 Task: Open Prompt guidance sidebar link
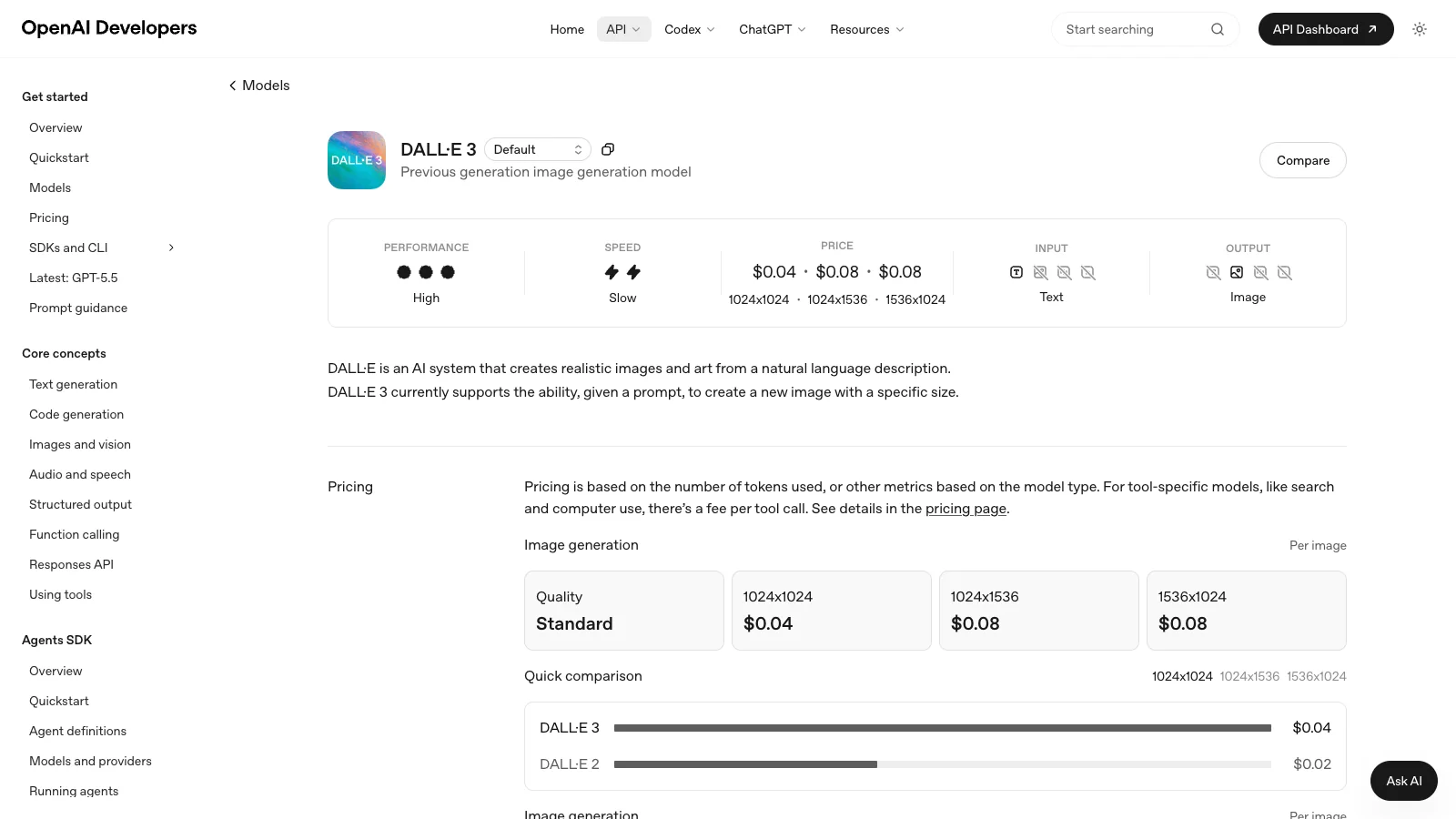pos(78,308)
